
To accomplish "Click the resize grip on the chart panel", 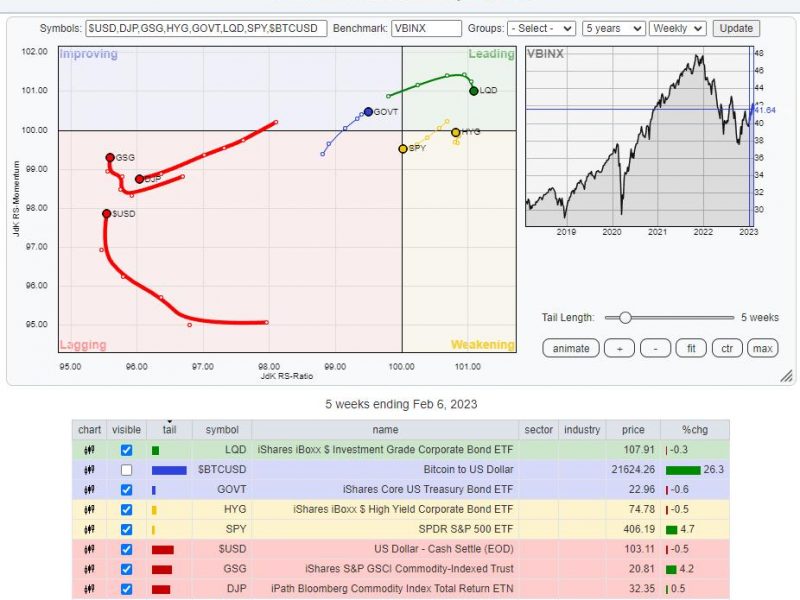I will (786, 376).
